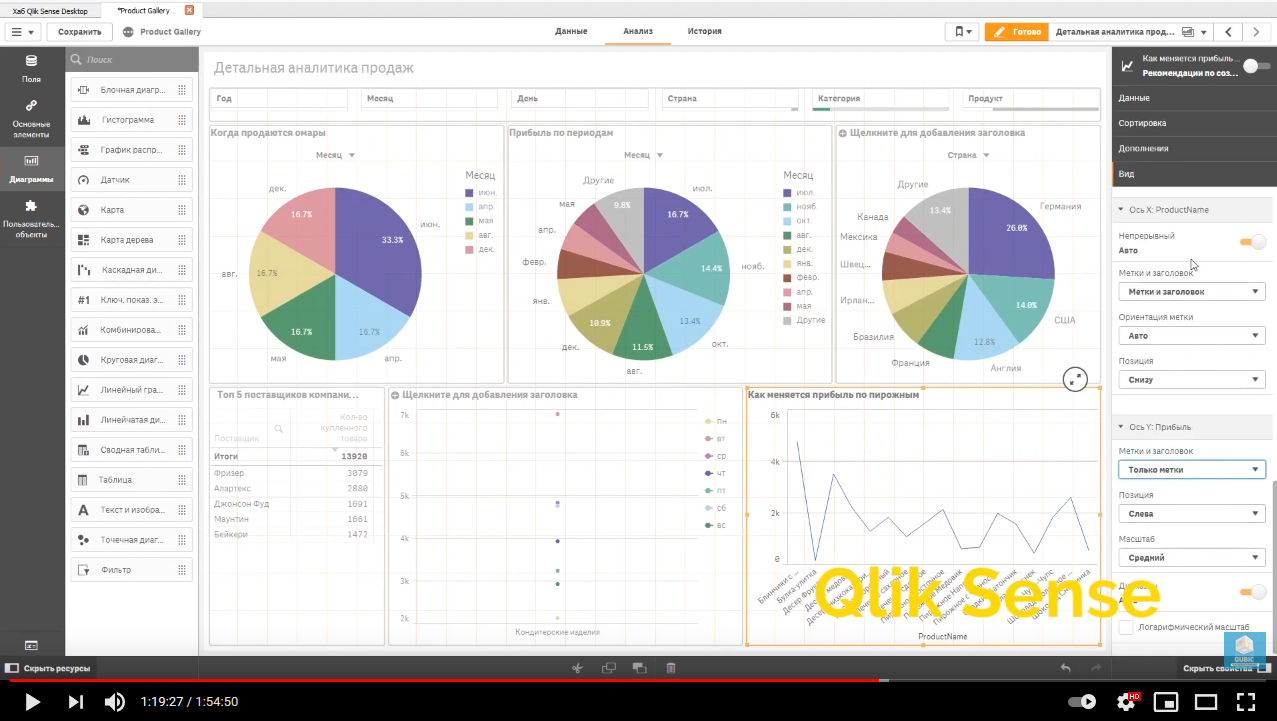Viewport: 1277px width, 721px height.
Task: Pick the Блочная диаграмма box plot
Action: pyautogui.click(x=130, y=90)
